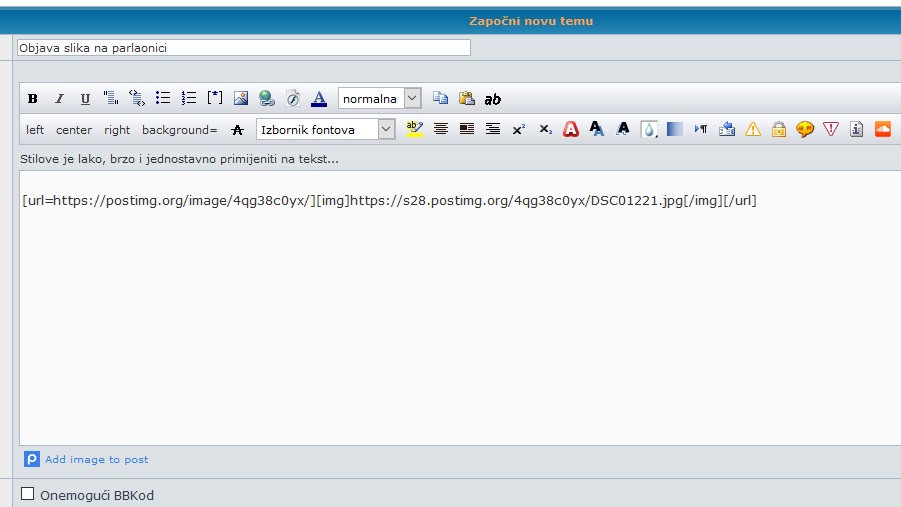Click the padlock icon in toolbar
The image size is (901, 507).
point(778,129)
